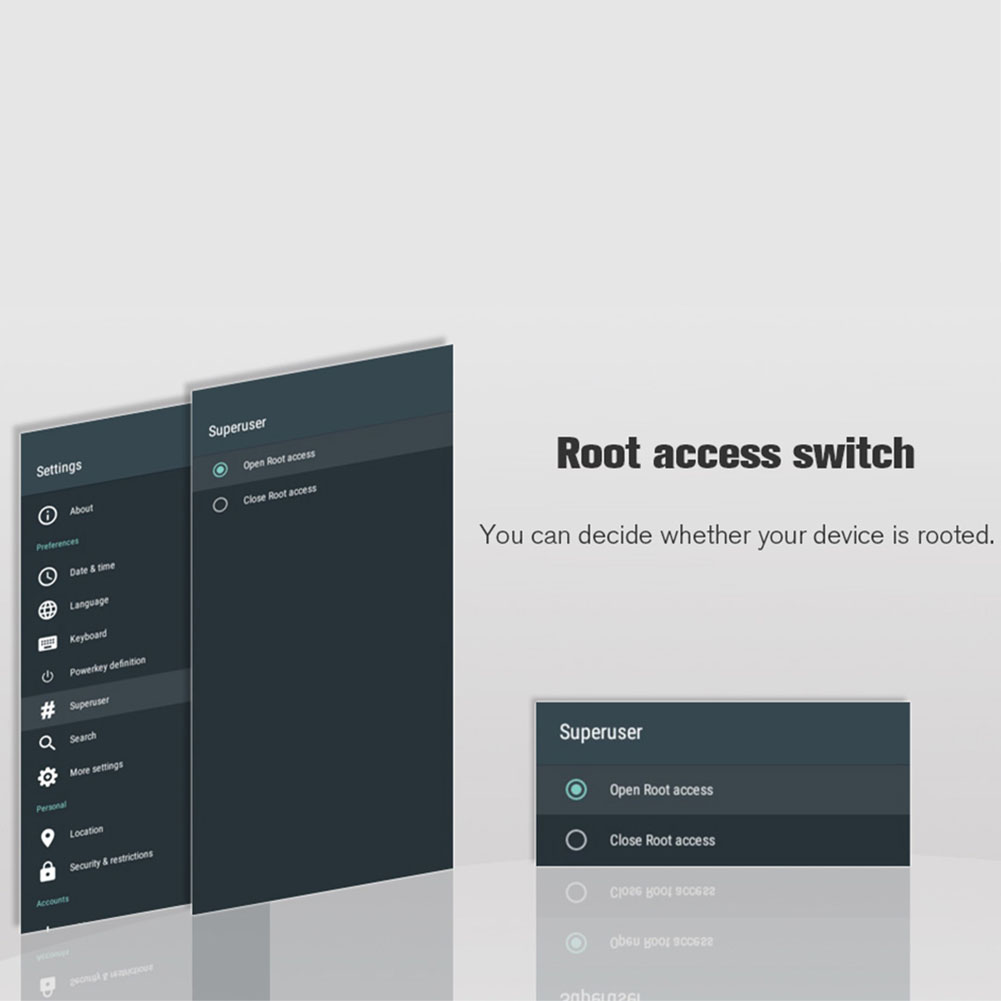Click the Language globe icon

coord(47,611)
